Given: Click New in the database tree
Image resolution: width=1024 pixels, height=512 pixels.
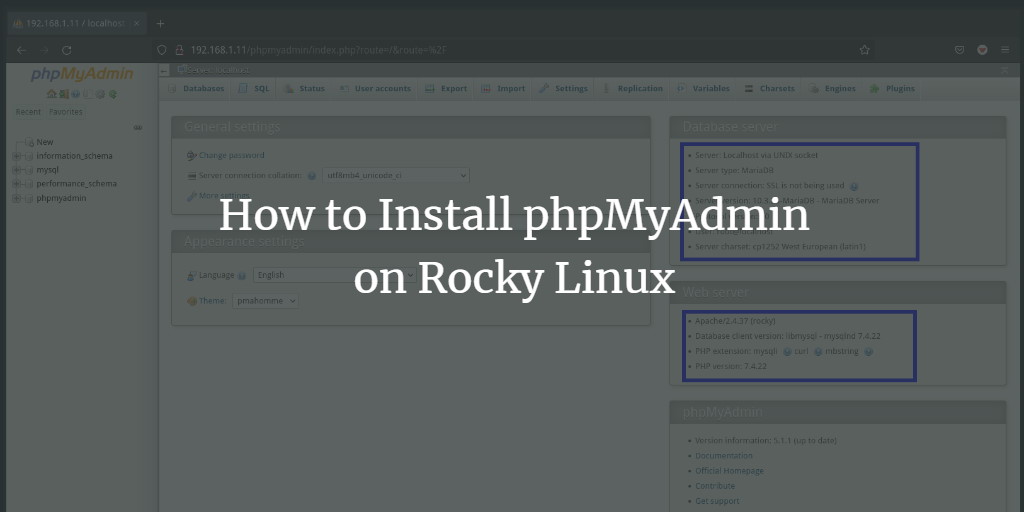Looking at the screenshot, I should coord(45,142).
